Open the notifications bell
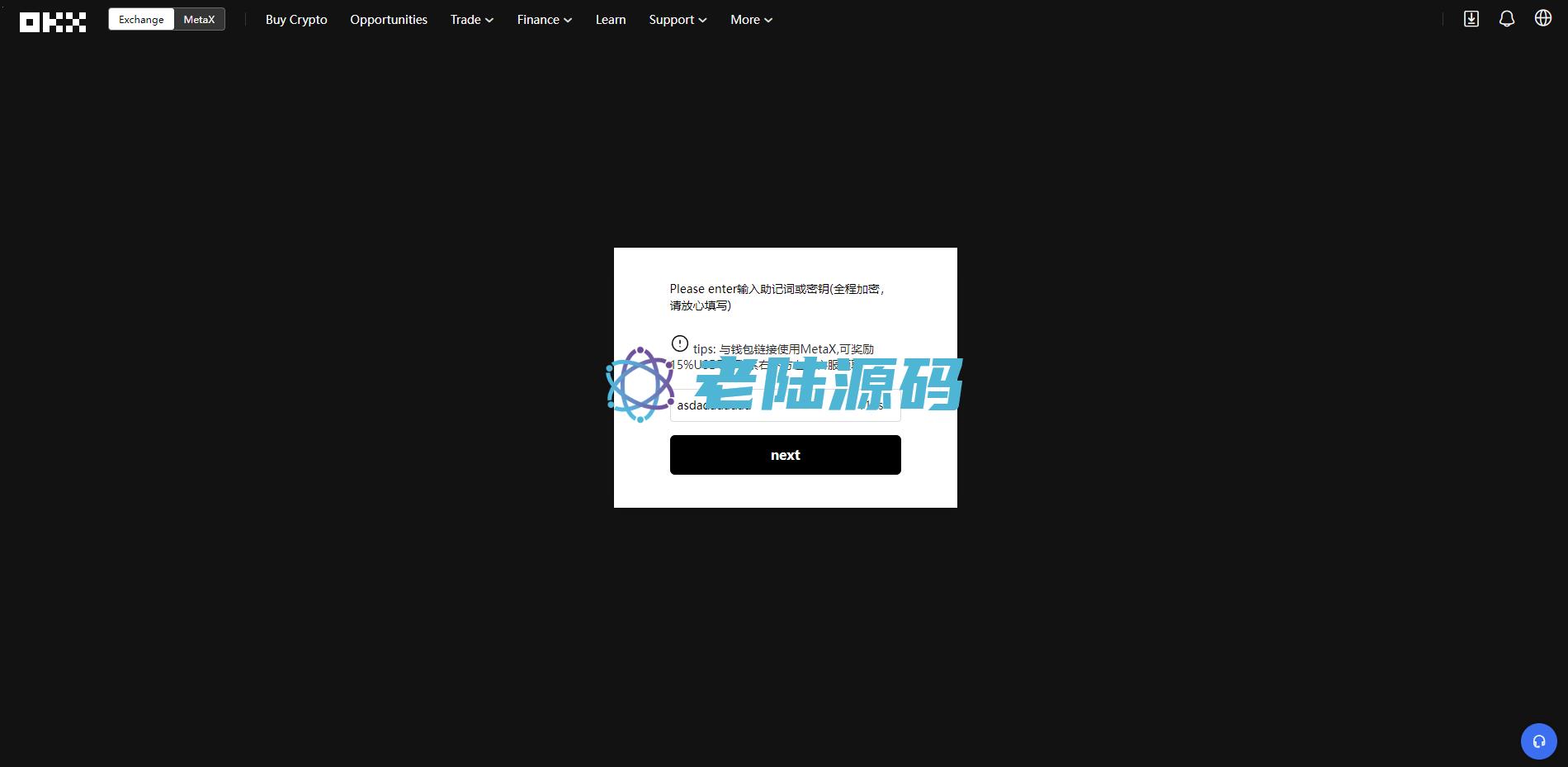The image size is (1568, 767). tap(1506, 19)
